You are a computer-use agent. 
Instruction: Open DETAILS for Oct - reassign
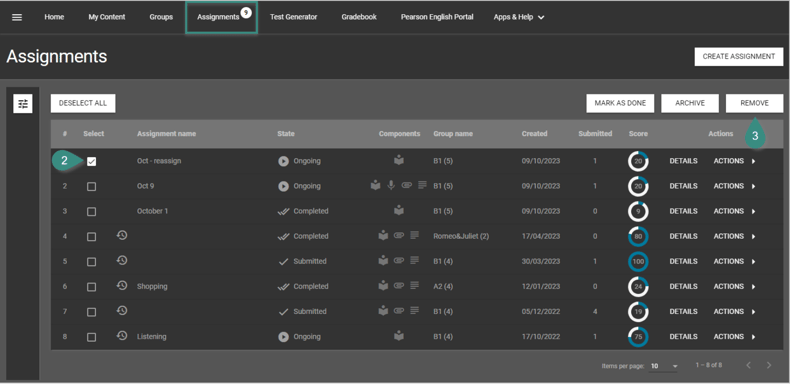(x=683, y=161)
